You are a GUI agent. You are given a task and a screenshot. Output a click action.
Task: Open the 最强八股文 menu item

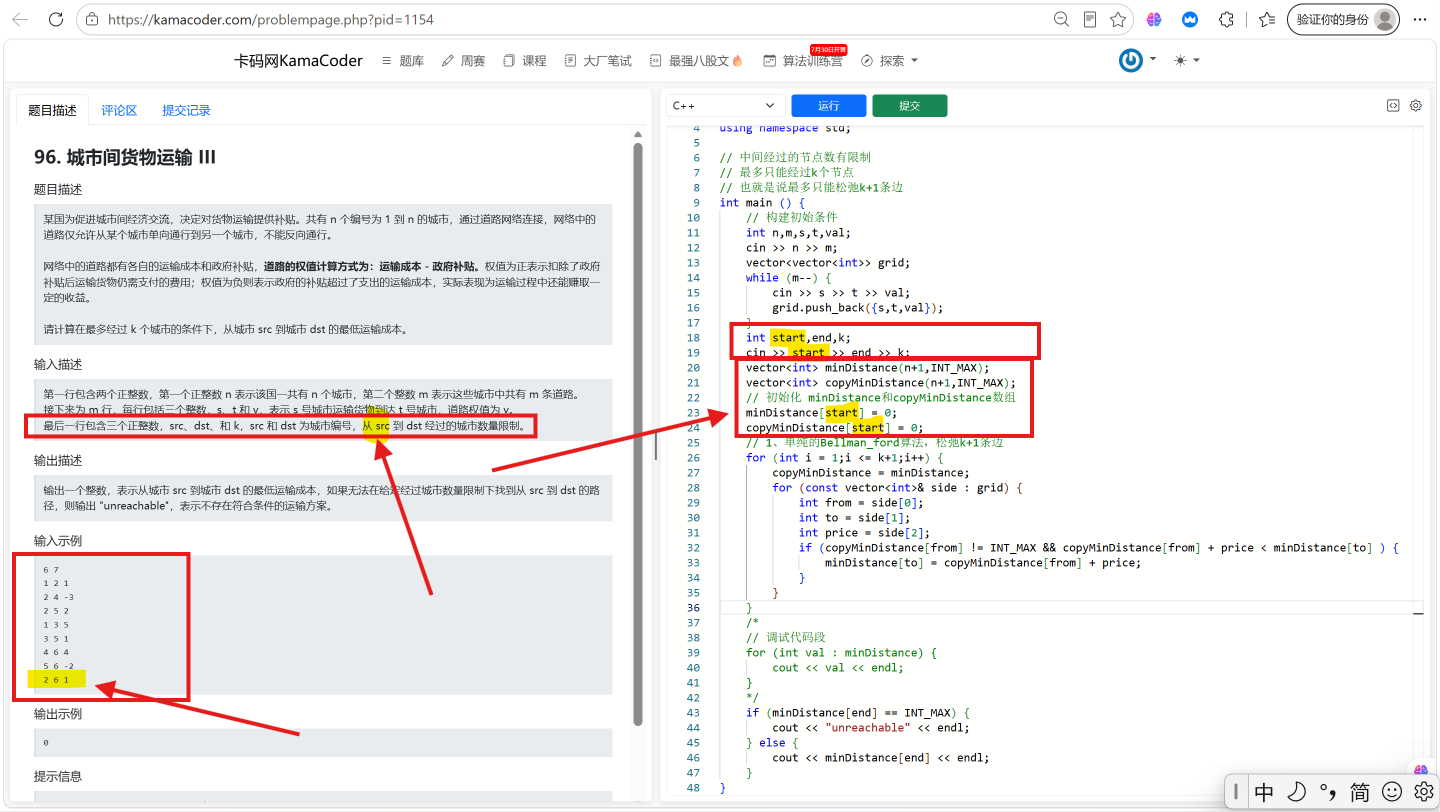coord(696,61)
